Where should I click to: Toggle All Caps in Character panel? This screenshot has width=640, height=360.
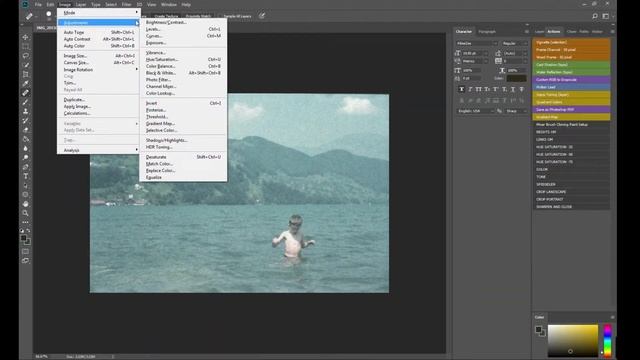tap(479, 89)
